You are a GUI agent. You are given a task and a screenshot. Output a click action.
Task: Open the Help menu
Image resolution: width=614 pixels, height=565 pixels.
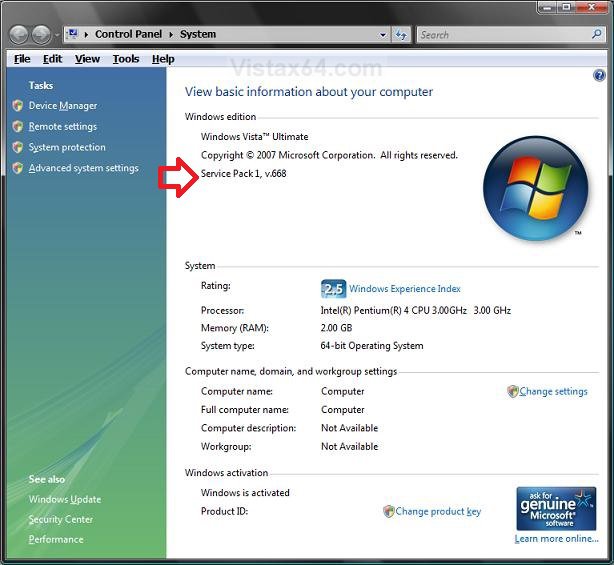point(163,59)
